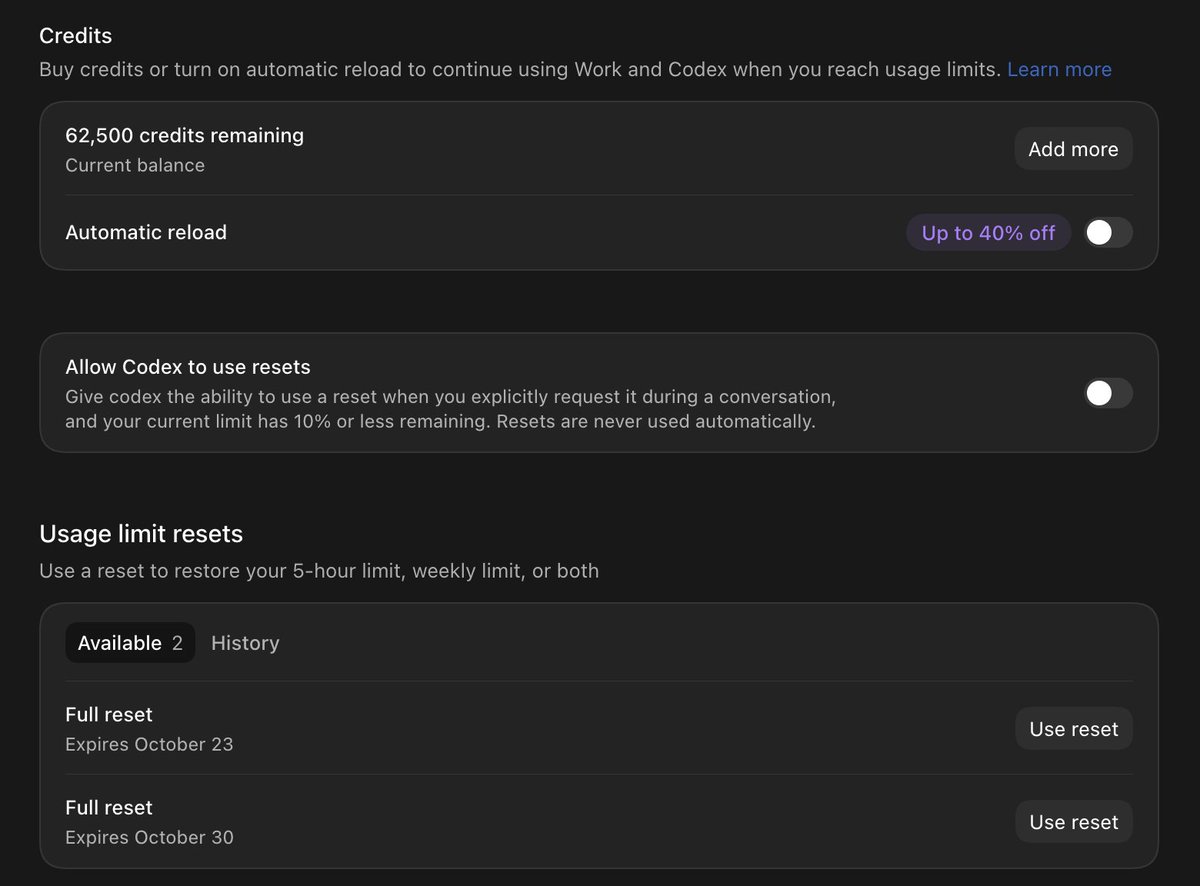Click the 'Buy credits or turn on' description

[520, 70]
